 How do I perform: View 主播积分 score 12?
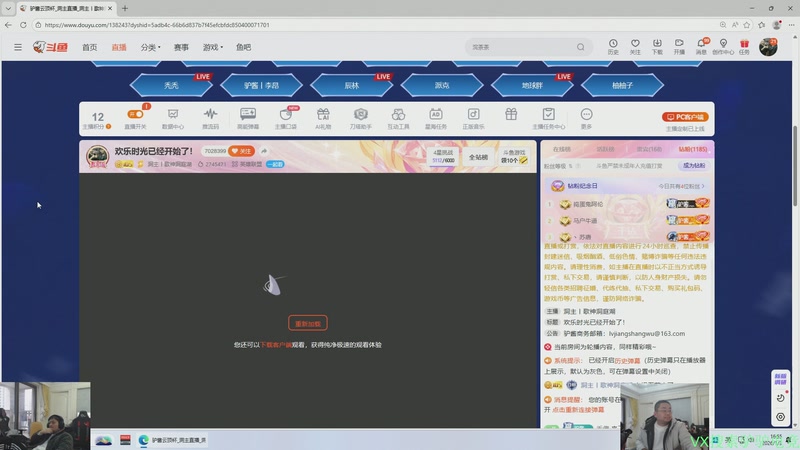[98, 120]
